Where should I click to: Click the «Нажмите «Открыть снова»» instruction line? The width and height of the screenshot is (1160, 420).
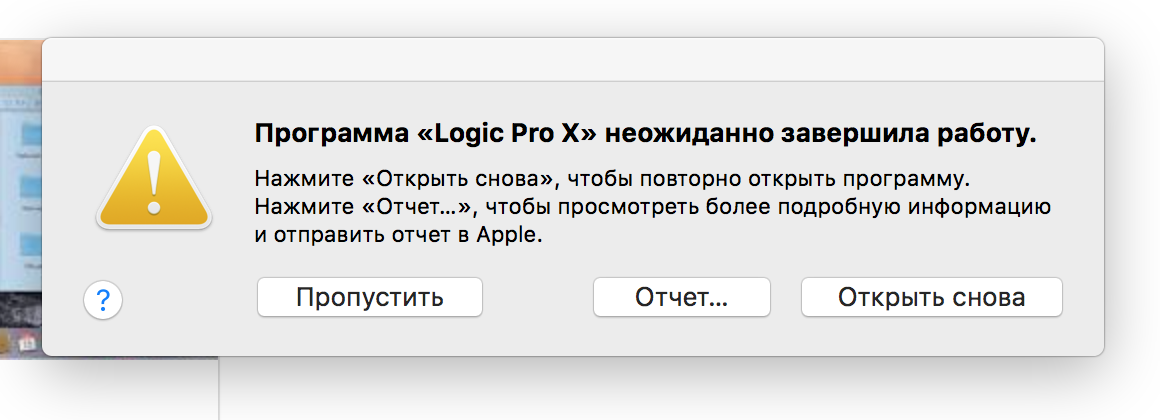pos(612,181)
